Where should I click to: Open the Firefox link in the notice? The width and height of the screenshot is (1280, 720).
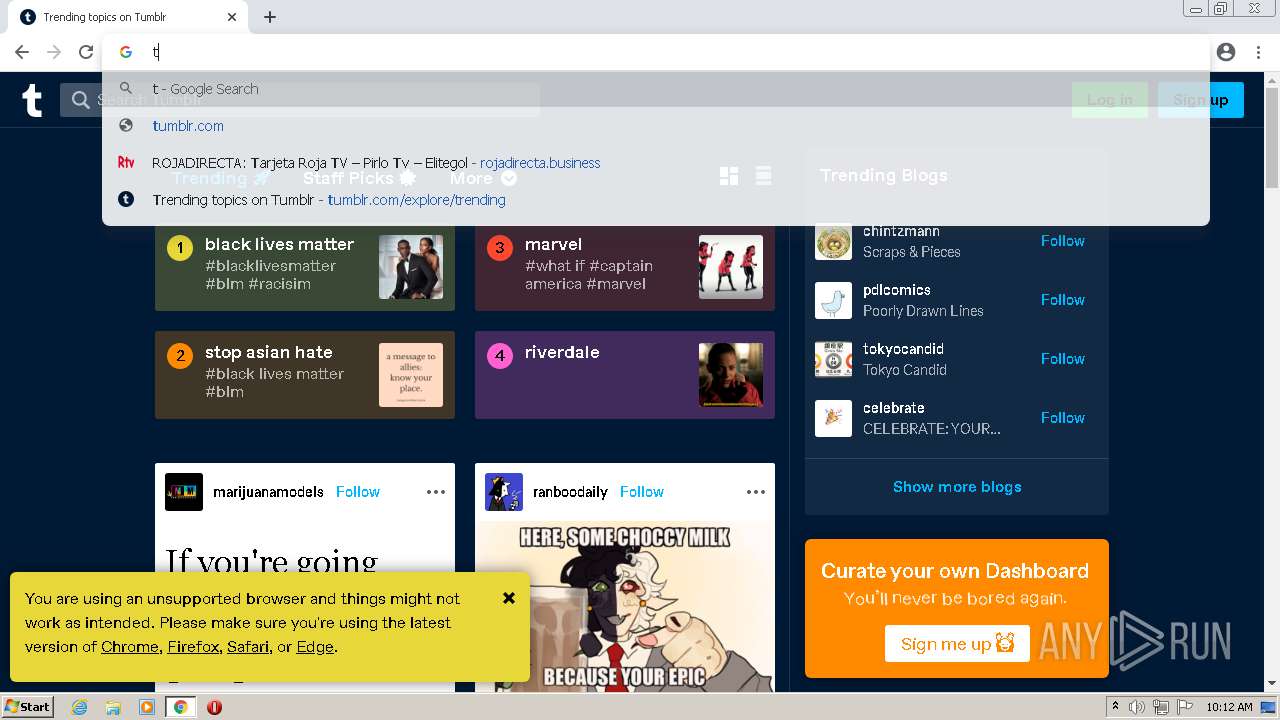(x=193, y=647)
